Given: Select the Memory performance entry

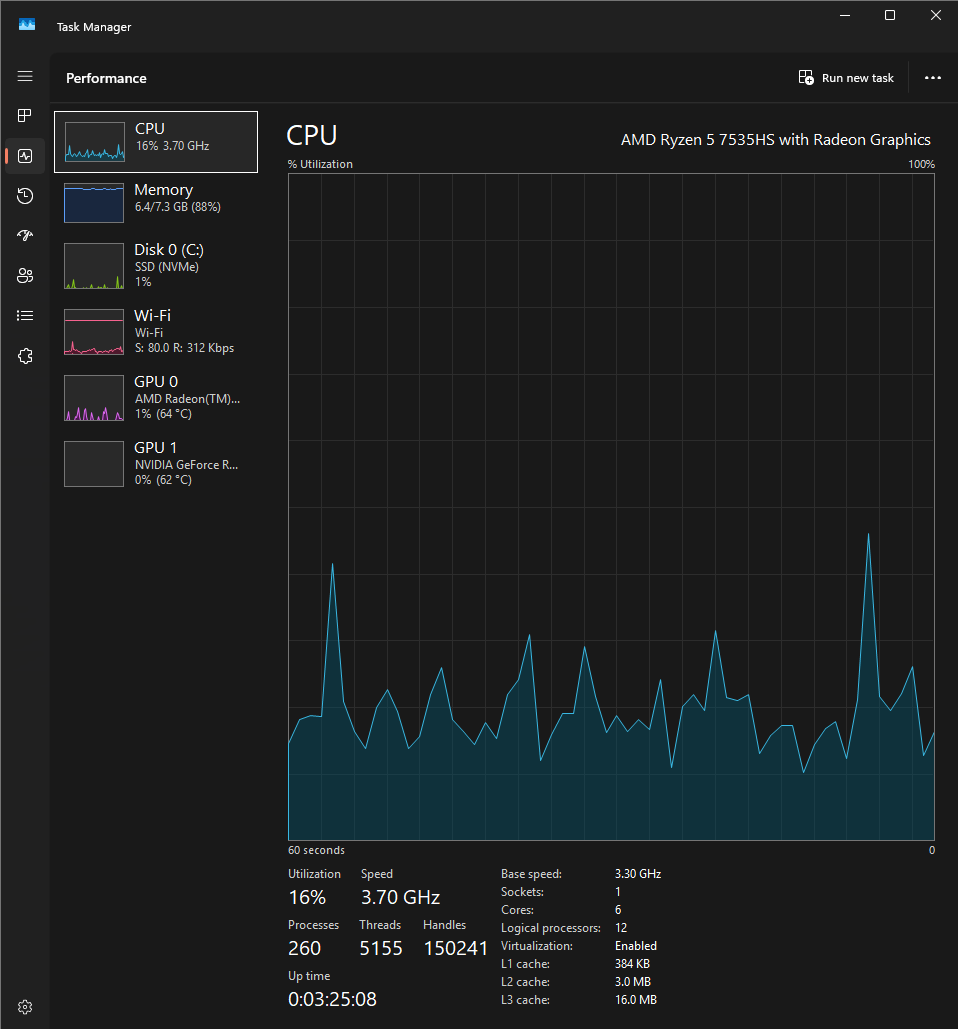Looking at the screenshot, I should 156,202.
